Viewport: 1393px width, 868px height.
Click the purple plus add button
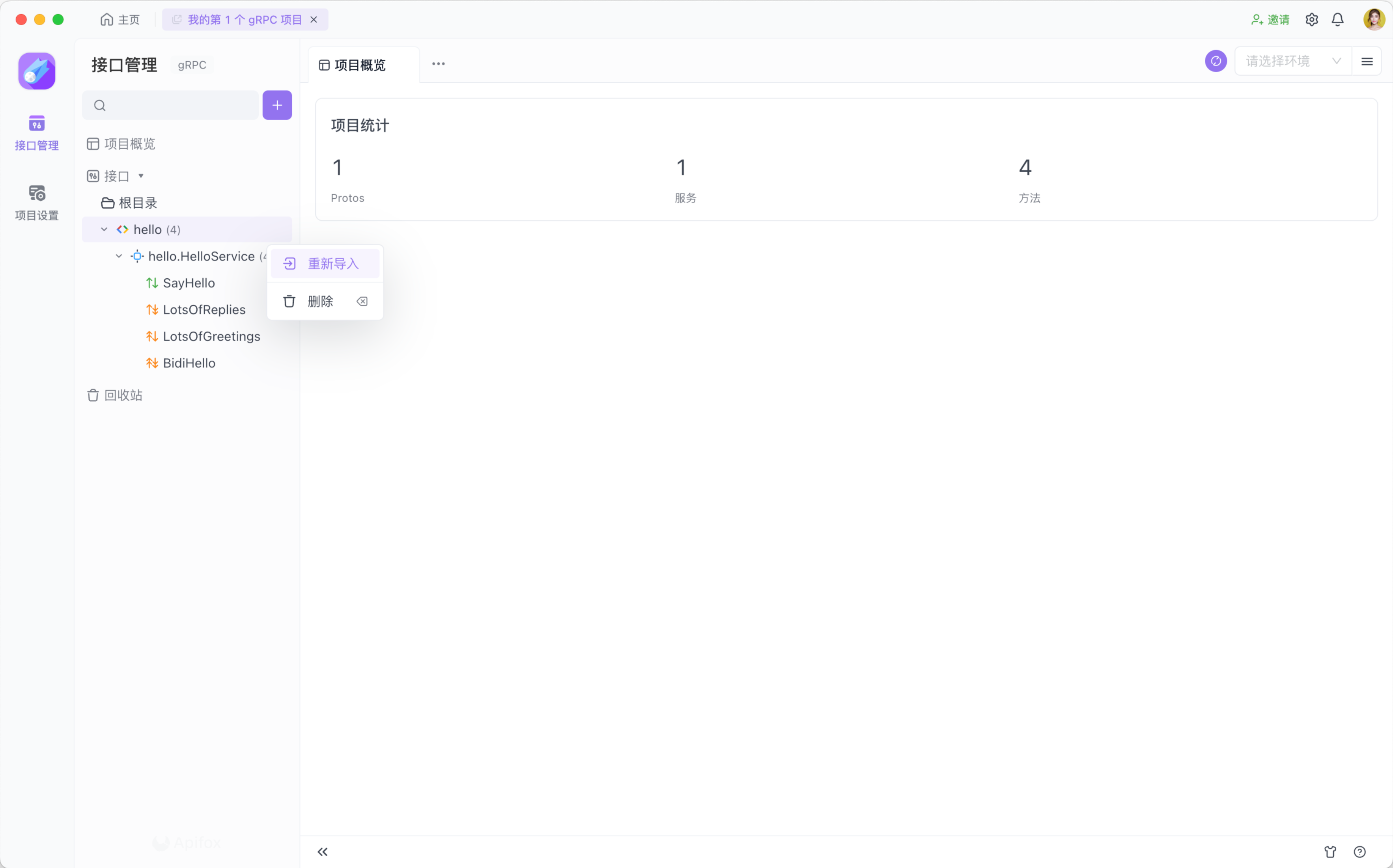[277, 105]
